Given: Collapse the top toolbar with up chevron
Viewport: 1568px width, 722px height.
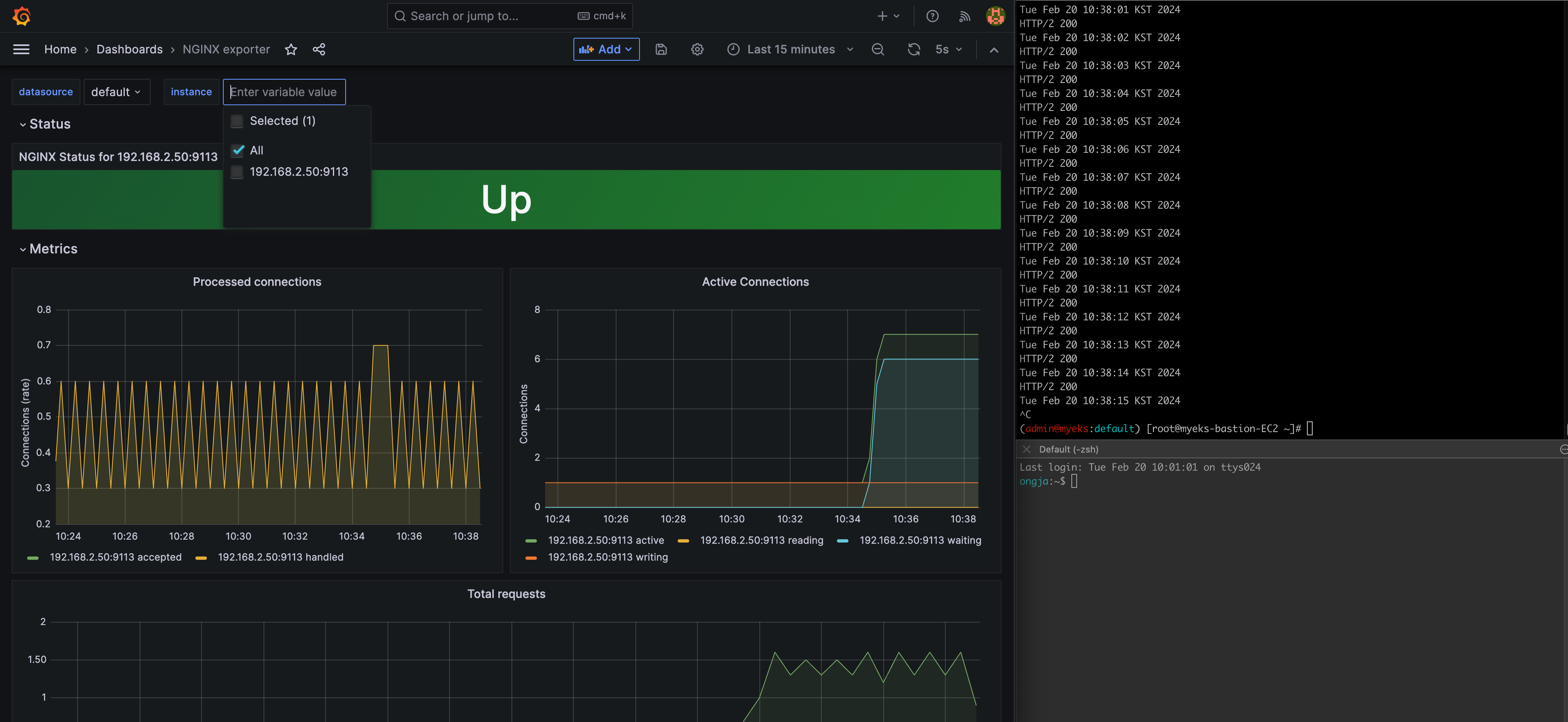Looking at the screenshot, I should (x=994, y=50).
